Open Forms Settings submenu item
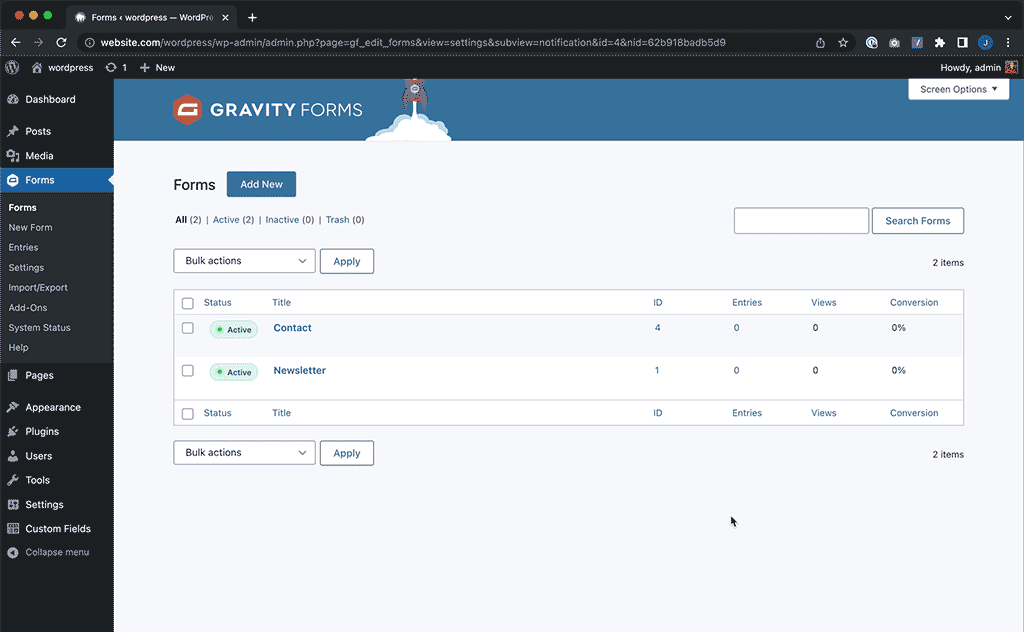This screenshot has height=632, width=1024. click(26, 268)
